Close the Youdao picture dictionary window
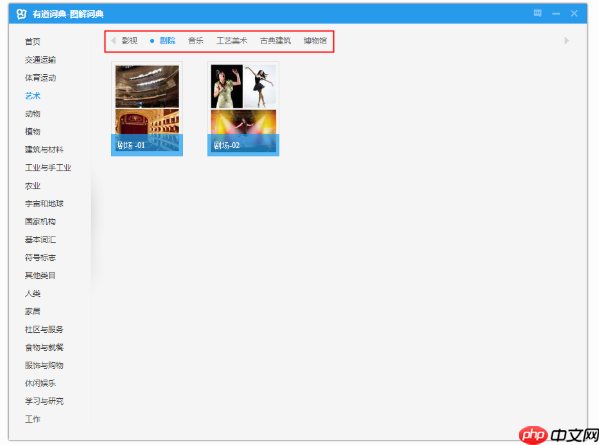Image resolution: width=600 pixels, height=445 pixels. (574, 13)
